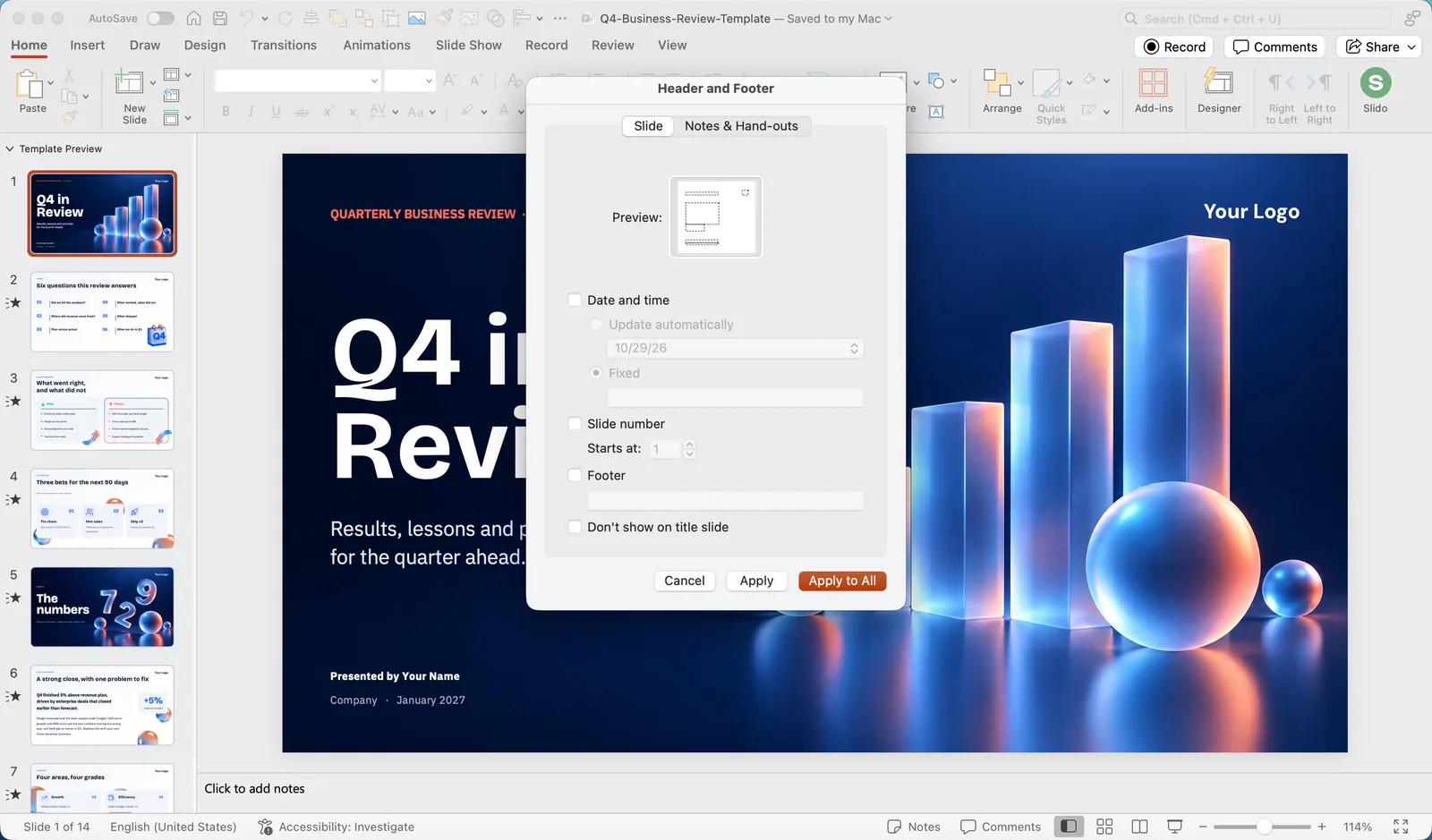The image size is (1432, 840).
Task: Switch to Notes & Hand-outs tab
Action: [x=741, y=126]
